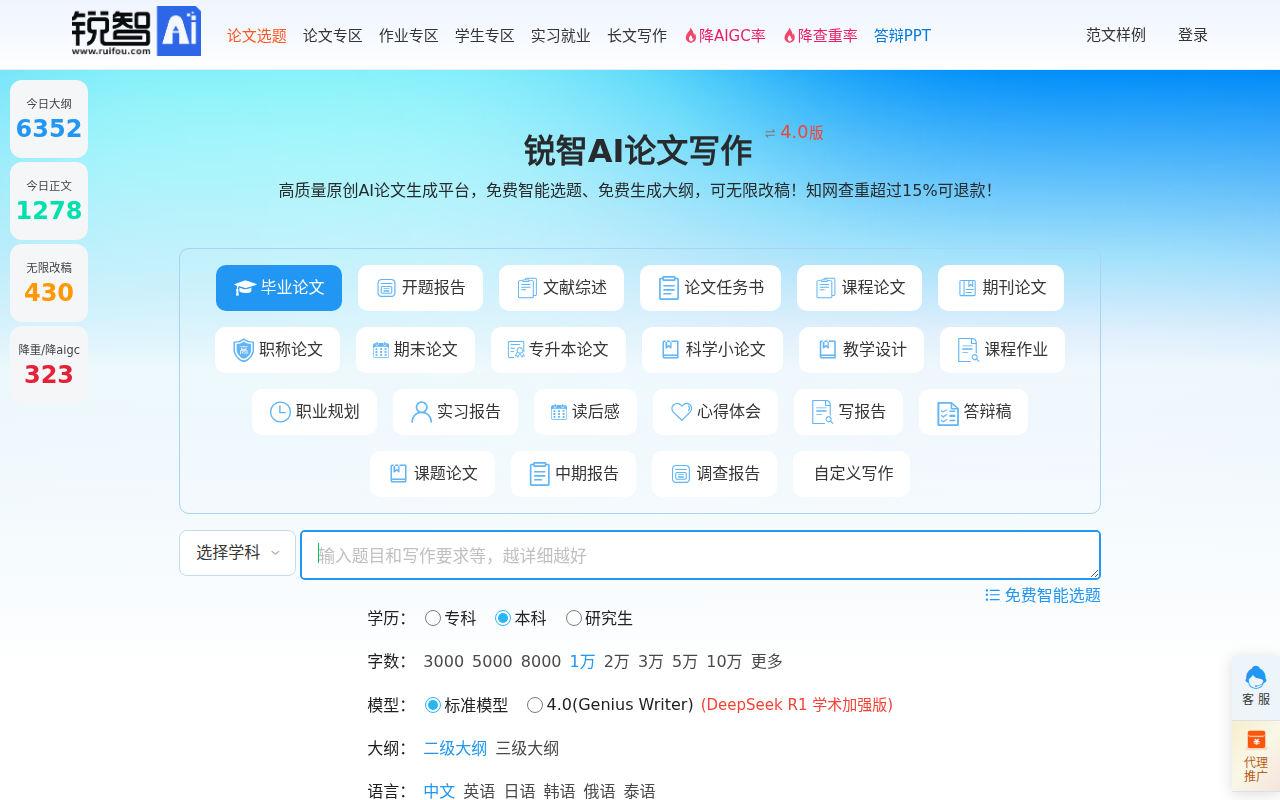Set word count to 2万
Screen dimensions: 1280x800
coord(617,662)
